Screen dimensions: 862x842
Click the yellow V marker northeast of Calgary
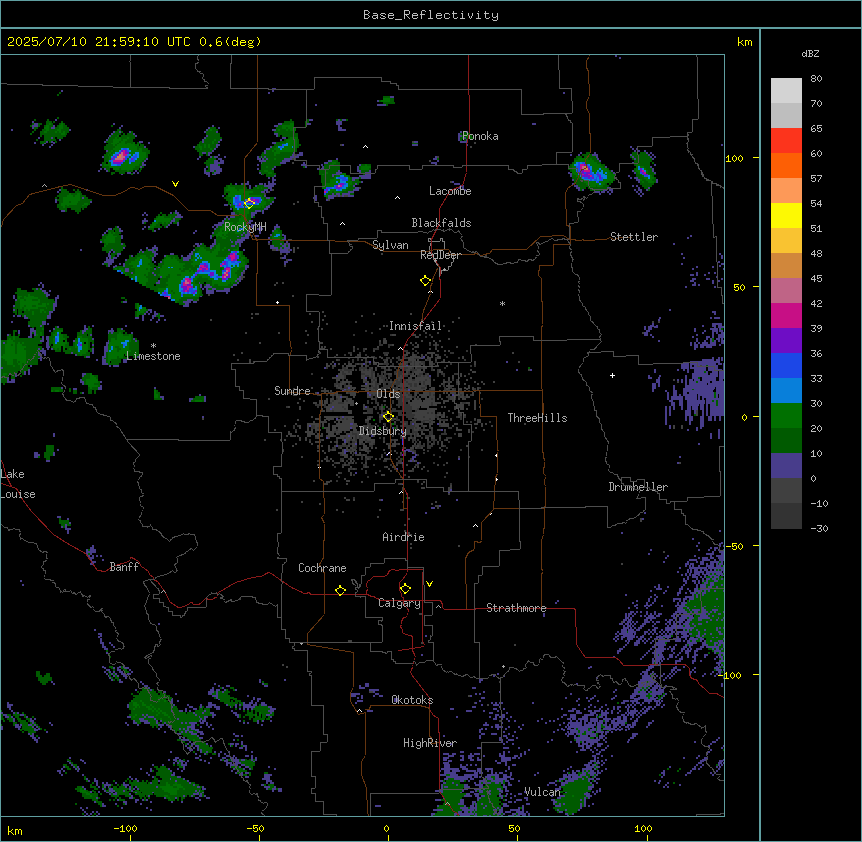pyautogui.click(x=429, y=584)
